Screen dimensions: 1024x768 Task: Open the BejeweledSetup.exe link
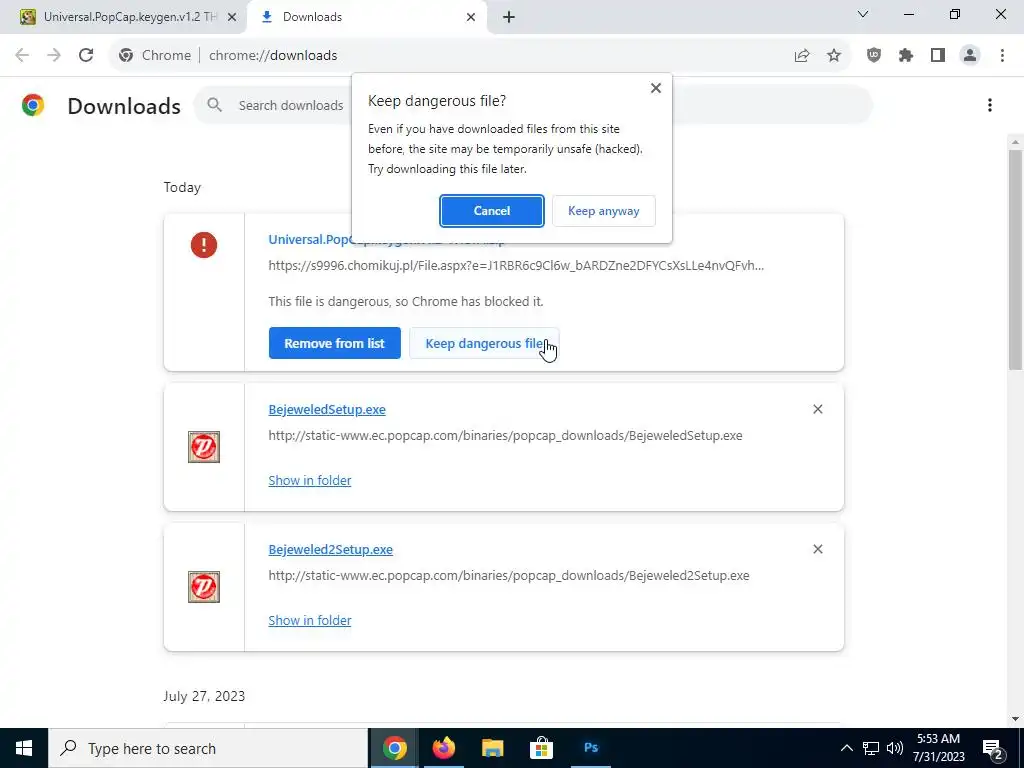tap(327, 409)
